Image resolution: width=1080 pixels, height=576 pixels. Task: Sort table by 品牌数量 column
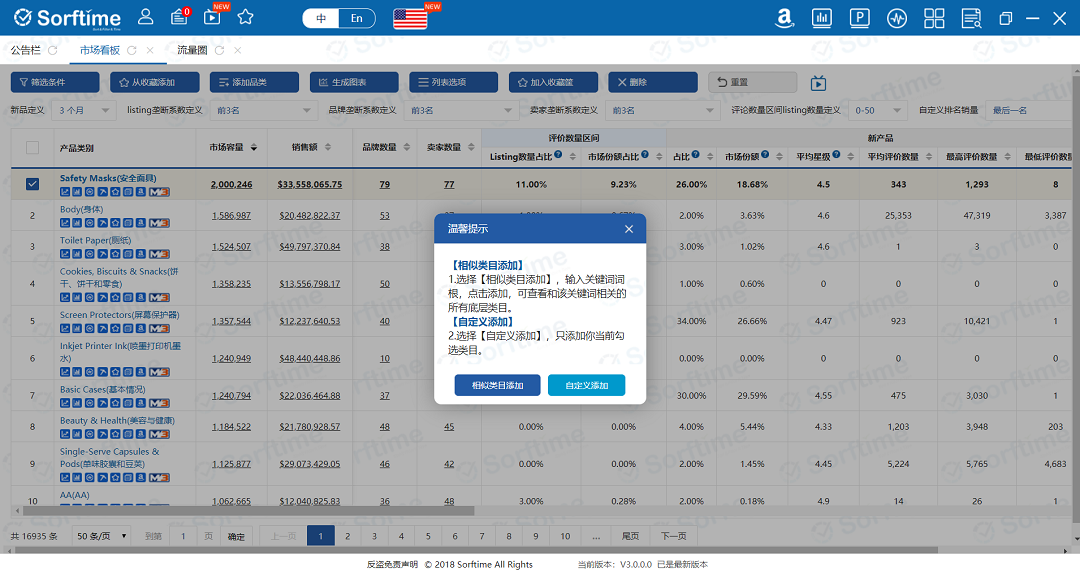[x=406, y=147]
